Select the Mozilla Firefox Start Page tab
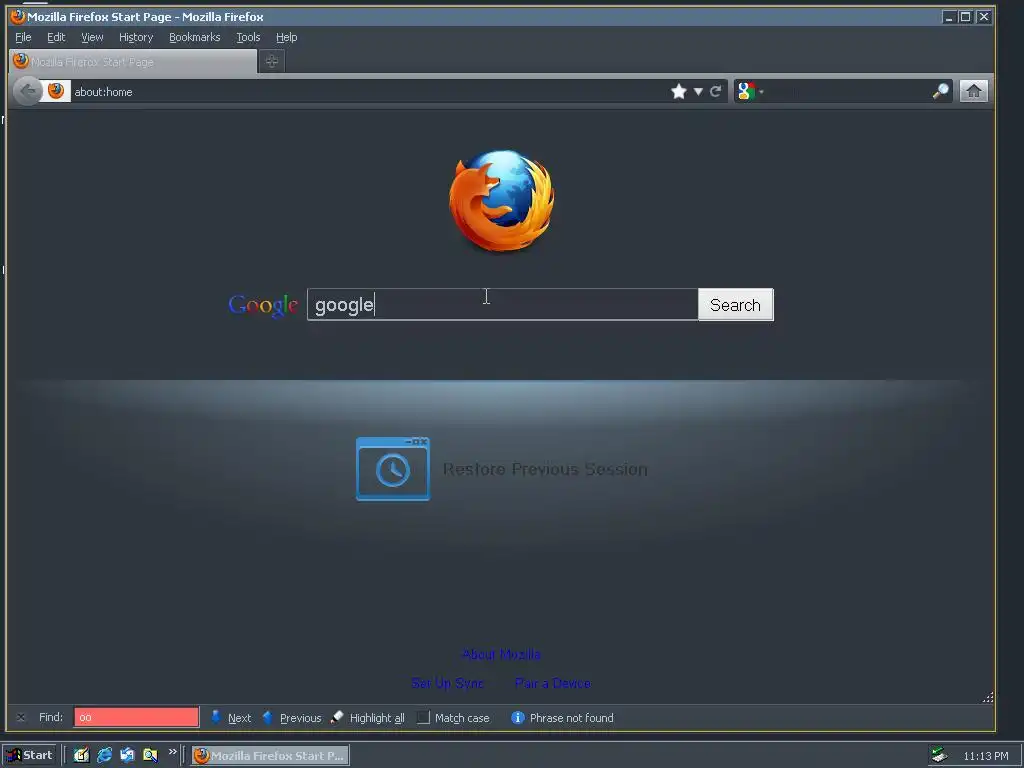Screen dimensions: 1024x768 point(133,61)
